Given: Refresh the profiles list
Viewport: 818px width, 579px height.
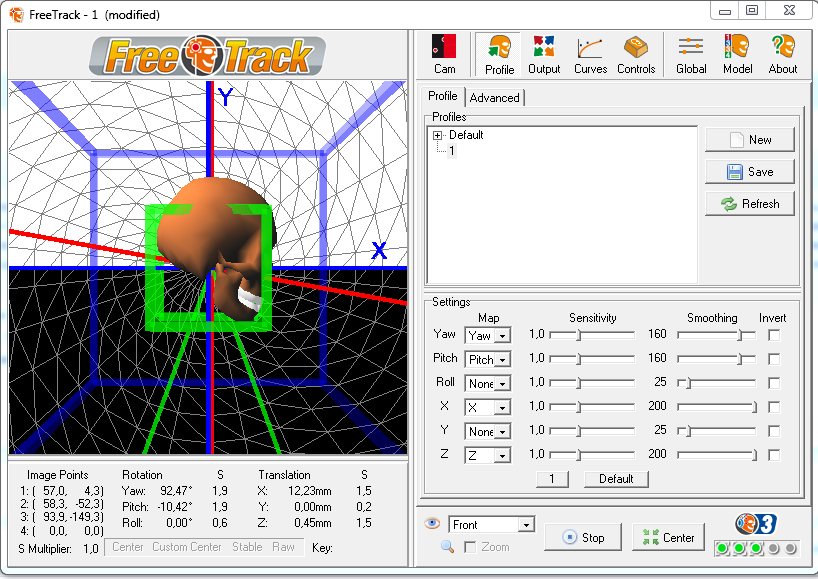Looking at the screenshot, I should coord(750,203).
